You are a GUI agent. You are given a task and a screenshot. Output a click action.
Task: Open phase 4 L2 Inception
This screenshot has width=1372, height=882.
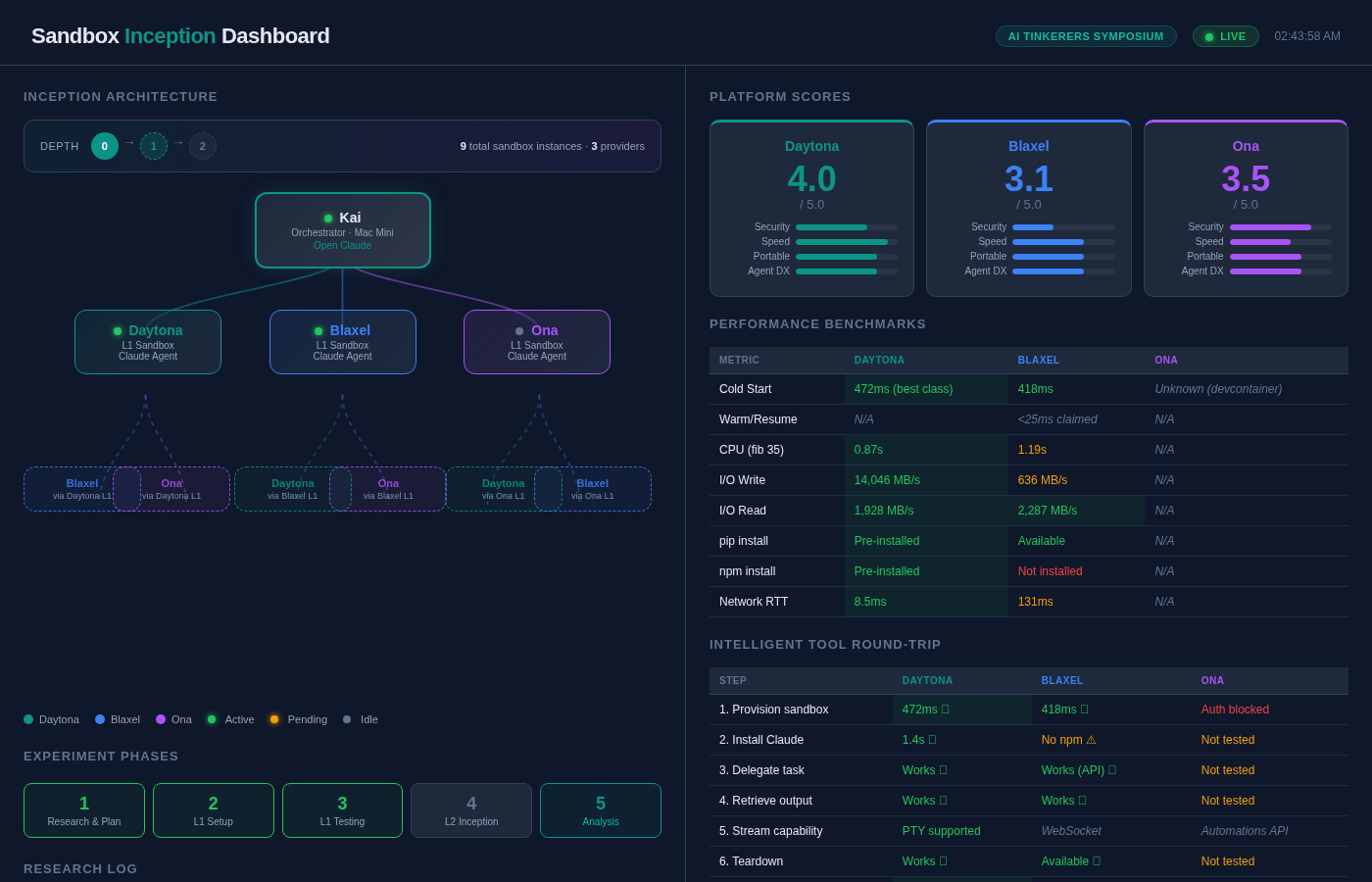[471, 810]
